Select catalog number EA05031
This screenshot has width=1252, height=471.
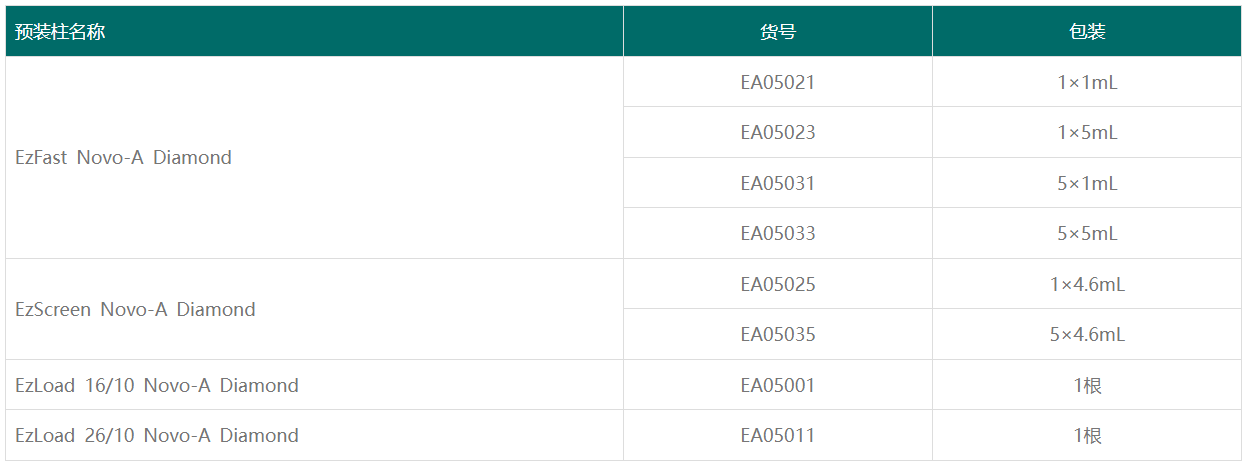click(x=777, y=184)
